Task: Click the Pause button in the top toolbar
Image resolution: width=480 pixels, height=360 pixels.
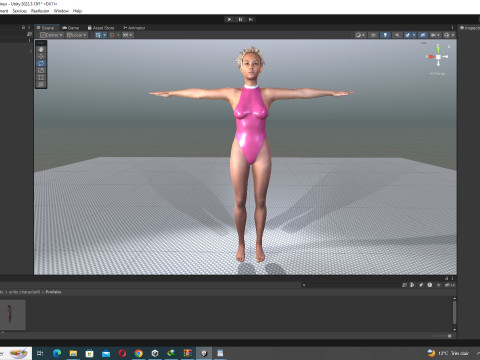Action: click(x=240, y=19)
